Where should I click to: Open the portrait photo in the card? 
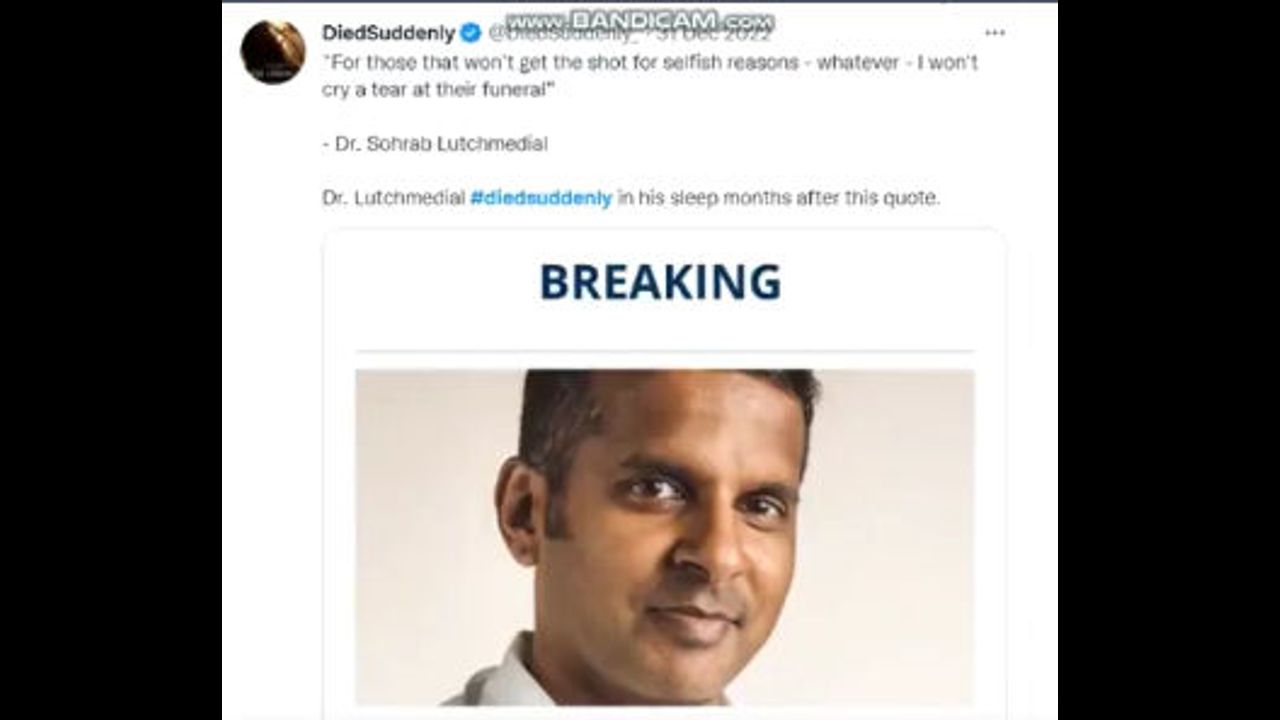(664, 538)
